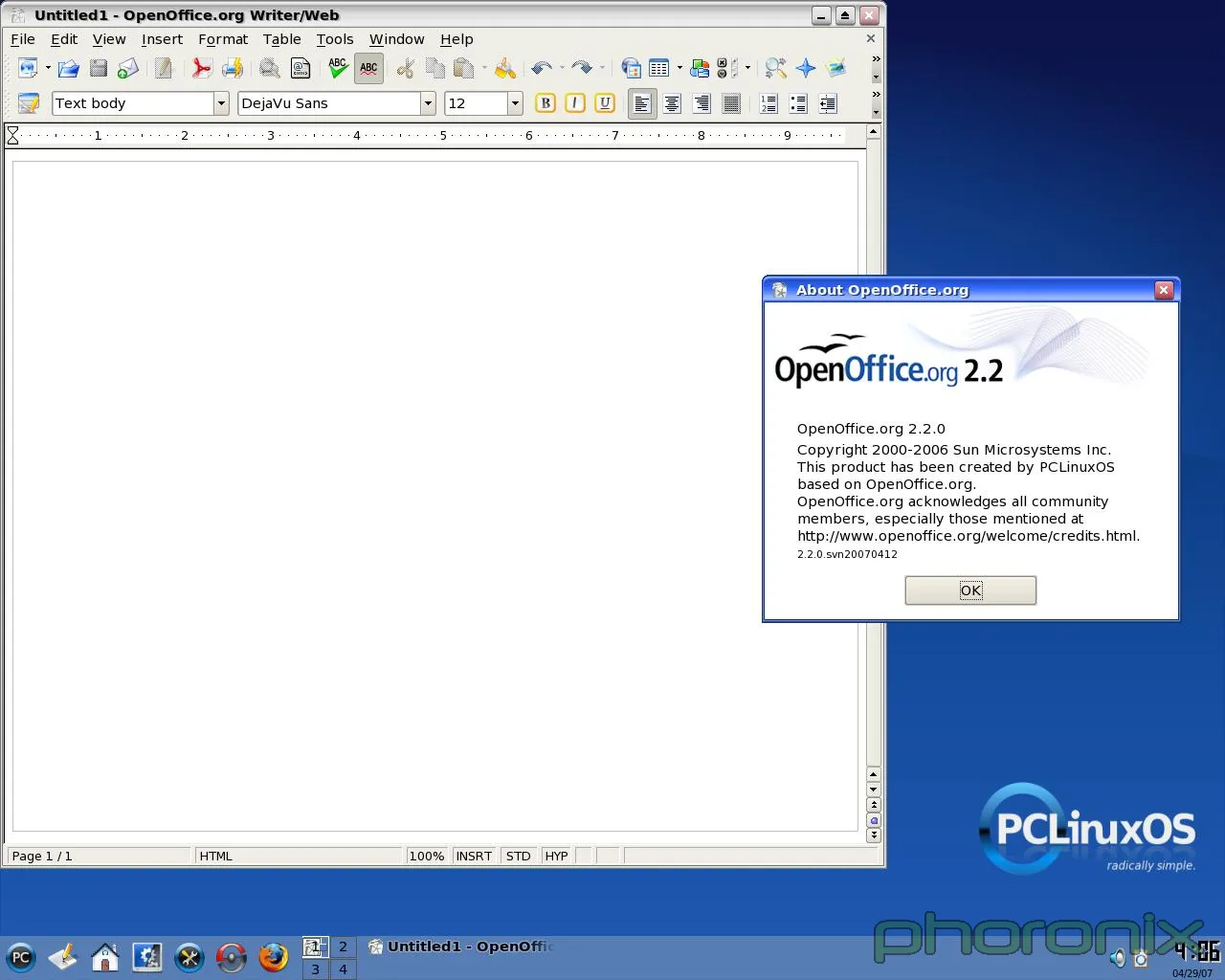Print the file directly

tap(232, 68)
